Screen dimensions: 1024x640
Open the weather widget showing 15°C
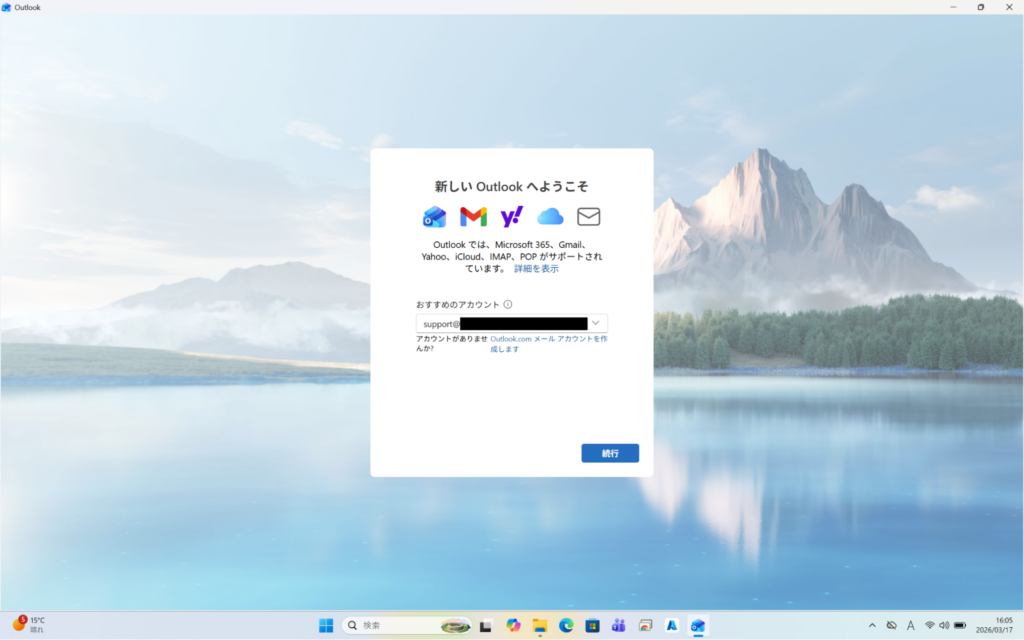(x=30, y=625)
